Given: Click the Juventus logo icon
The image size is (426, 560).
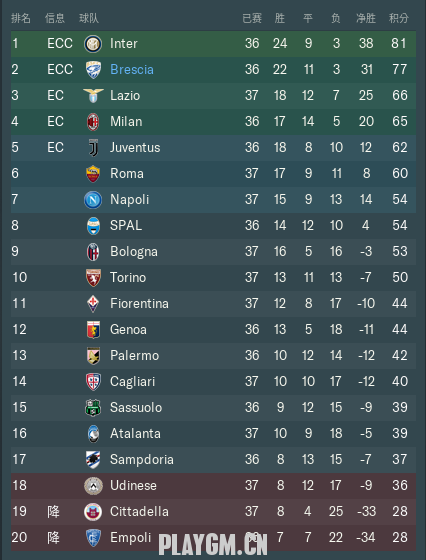Looking at the screenshot, I should click(93, 148).
